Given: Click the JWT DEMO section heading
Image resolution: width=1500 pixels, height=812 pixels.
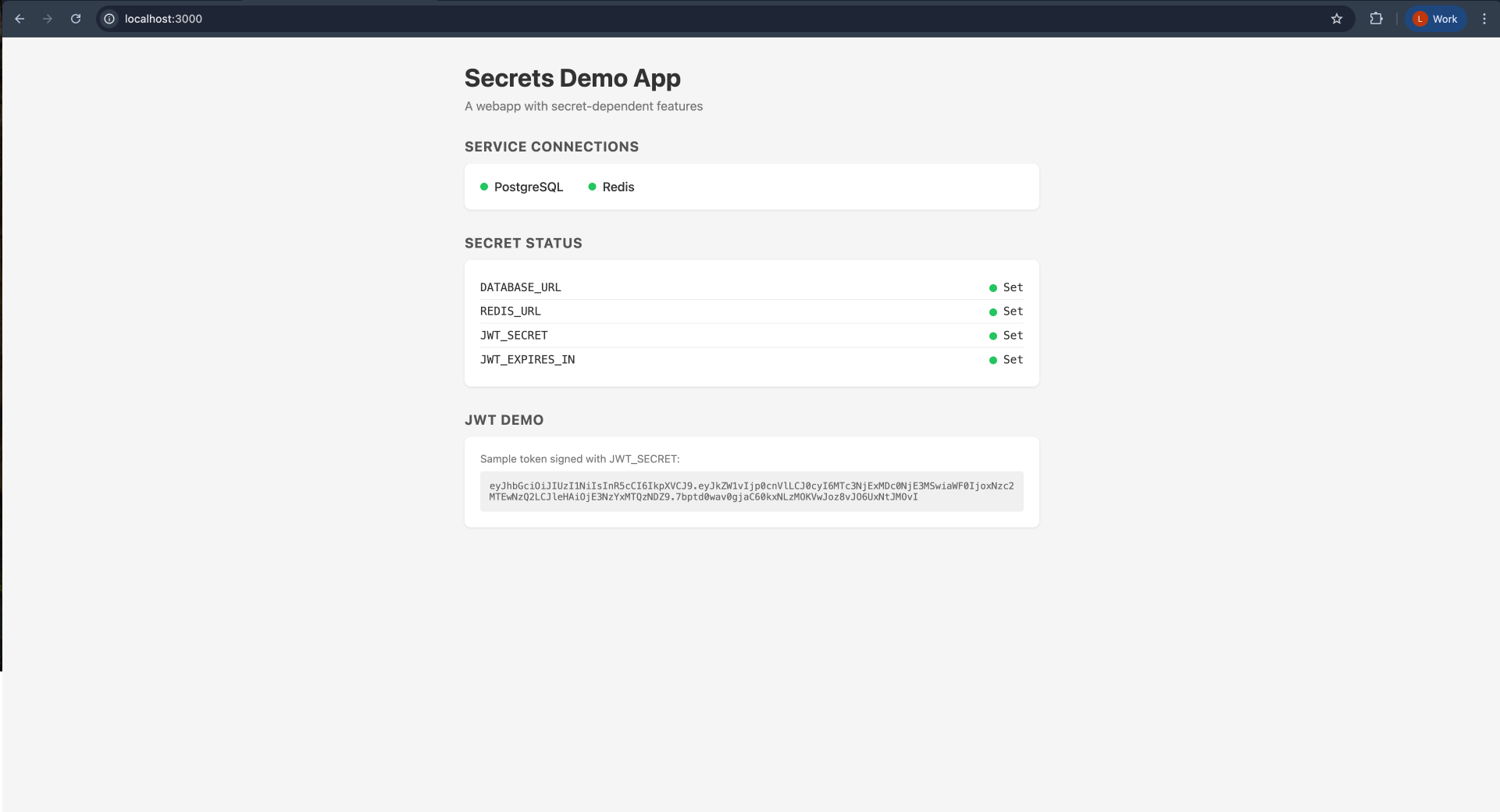Looking at the screenshot, I should (504, 420).
